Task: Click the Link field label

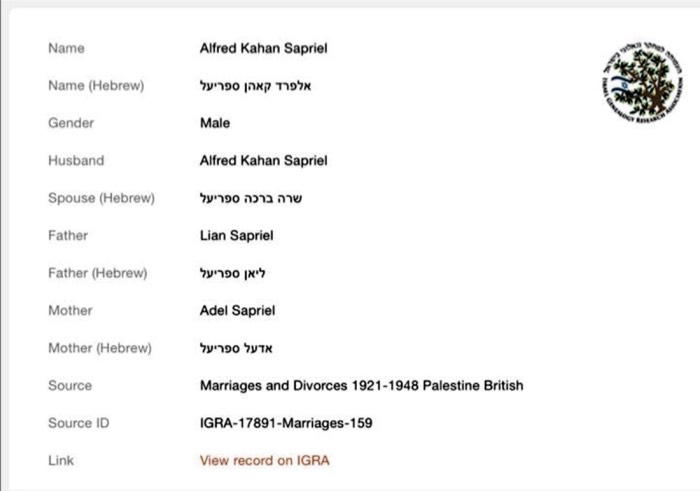Action: click(x=61, y=461)
